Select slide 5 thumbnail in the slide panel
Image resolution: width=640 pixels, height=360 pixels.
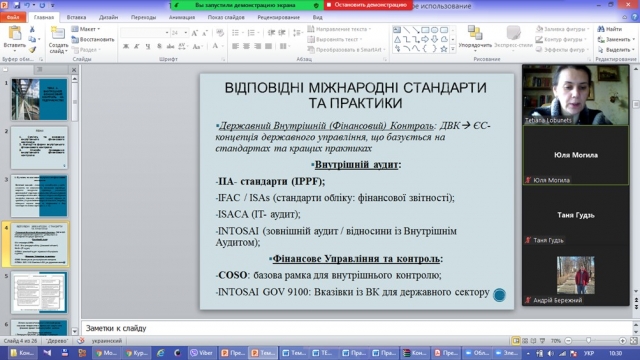[39, 293]
